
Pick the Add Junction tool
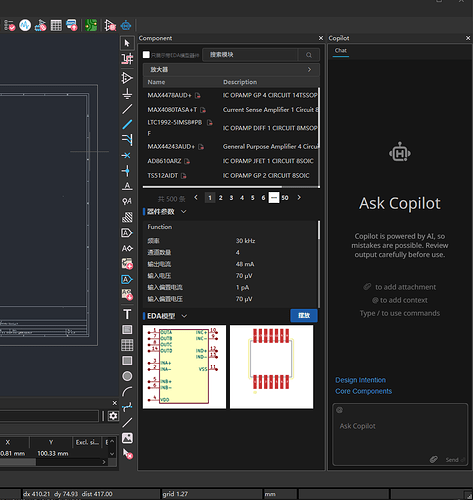tap(126, 171)
